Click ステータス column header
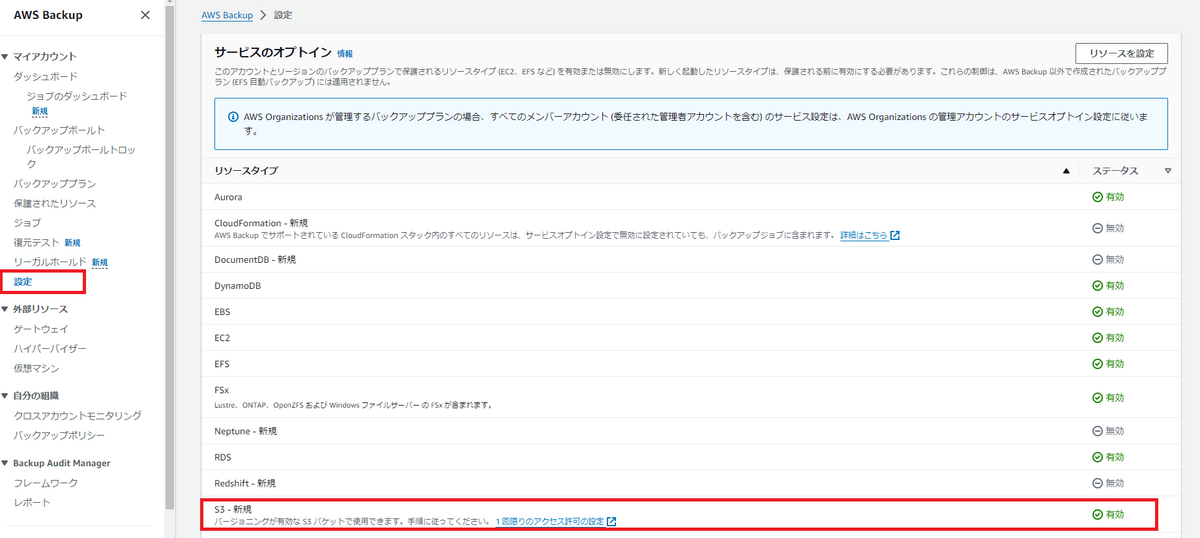 [x=1115, y=171]
